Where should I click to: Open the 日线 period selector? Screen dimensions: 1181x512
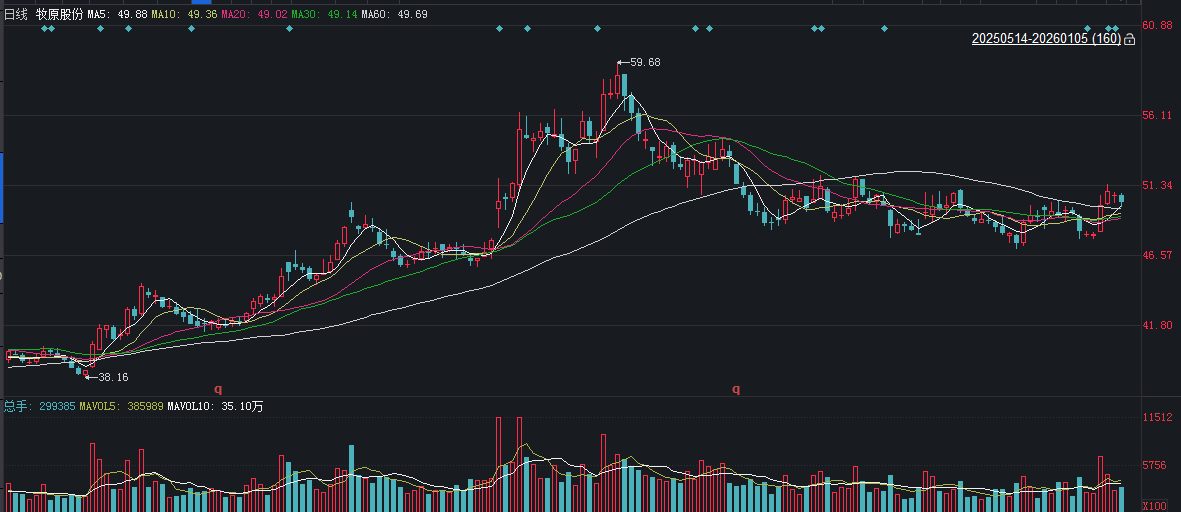[x=16, y=15]
